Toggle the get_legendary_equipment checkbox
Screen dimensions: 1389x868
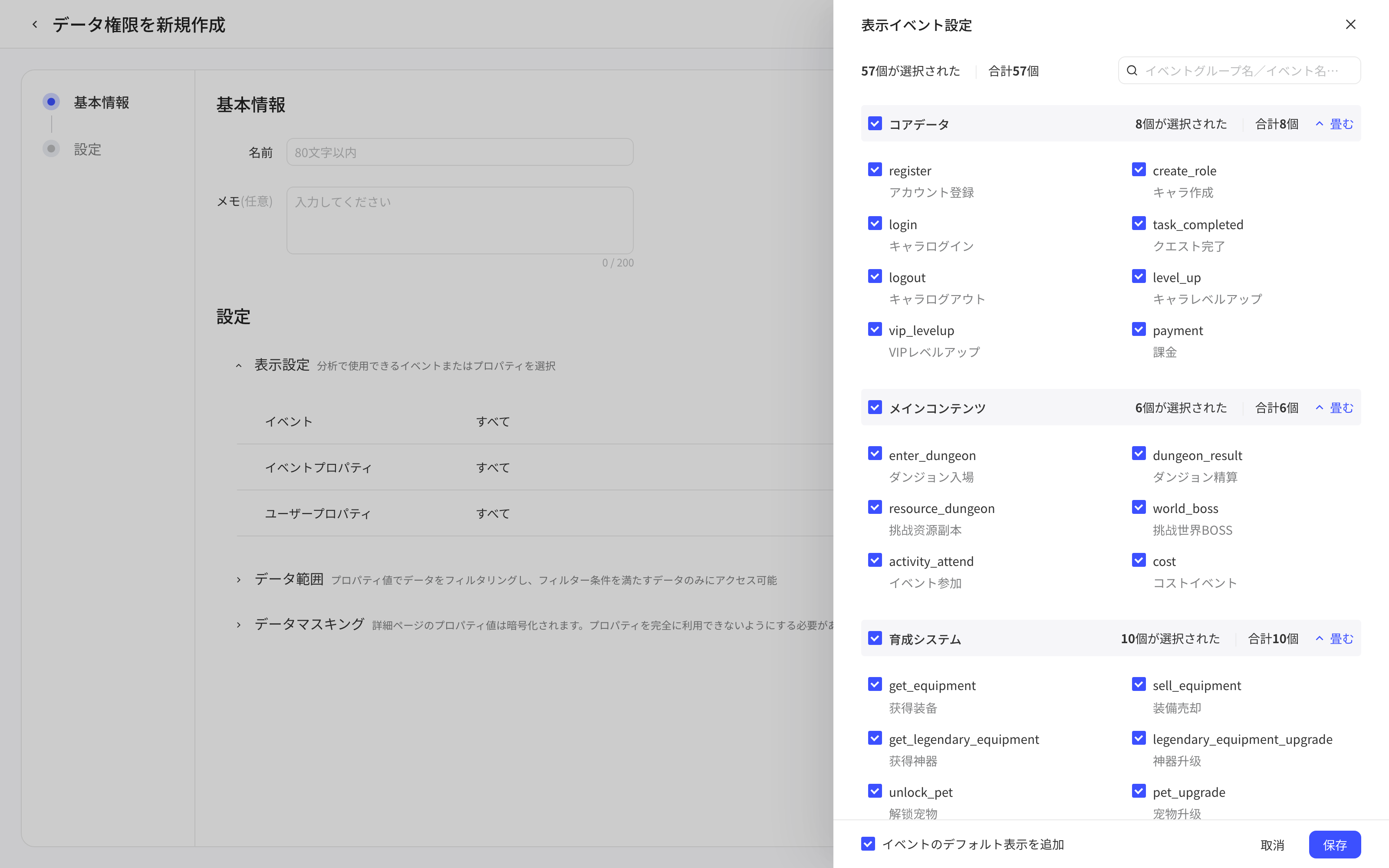[x=875, y=738]
